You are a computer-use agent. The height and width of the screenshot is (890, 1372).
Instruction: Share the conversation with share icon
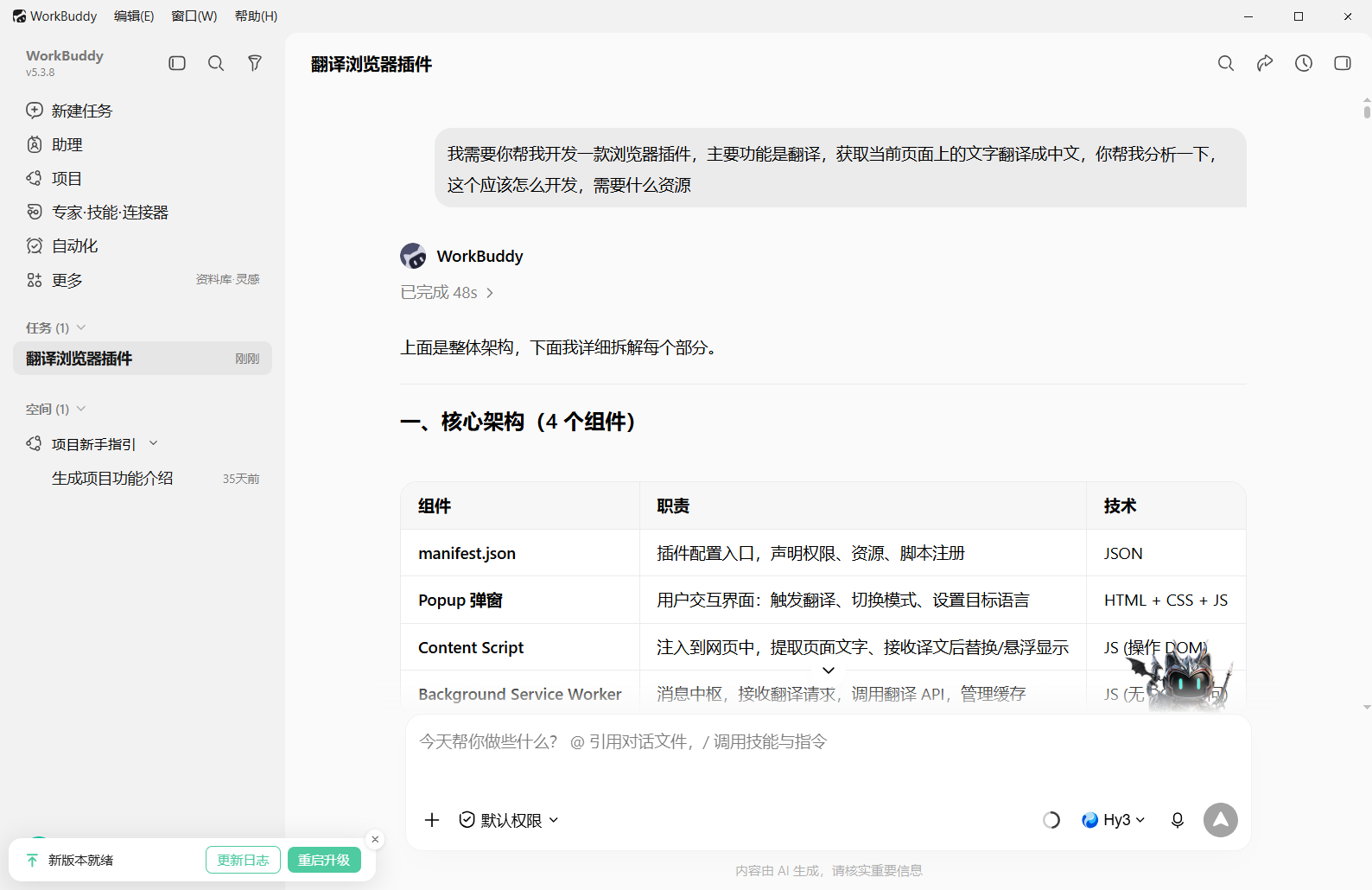[x=1265, y=63]
